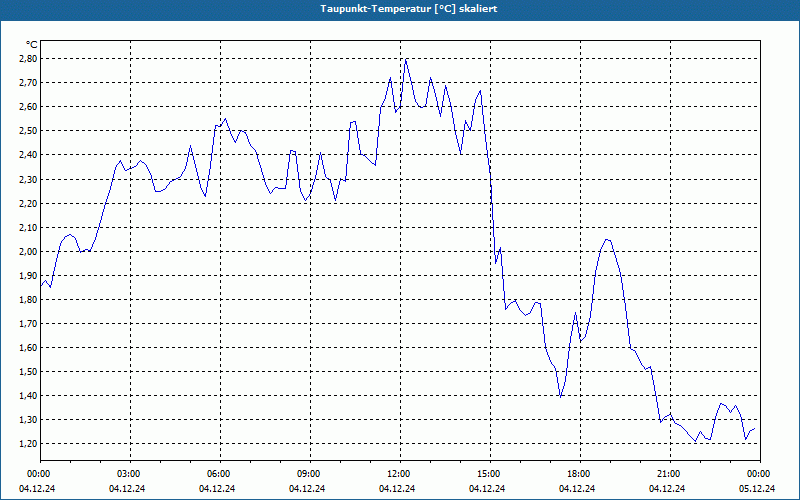Select the '09:00' time label
This screenshot has height=500, width=800.
[310, 474]
